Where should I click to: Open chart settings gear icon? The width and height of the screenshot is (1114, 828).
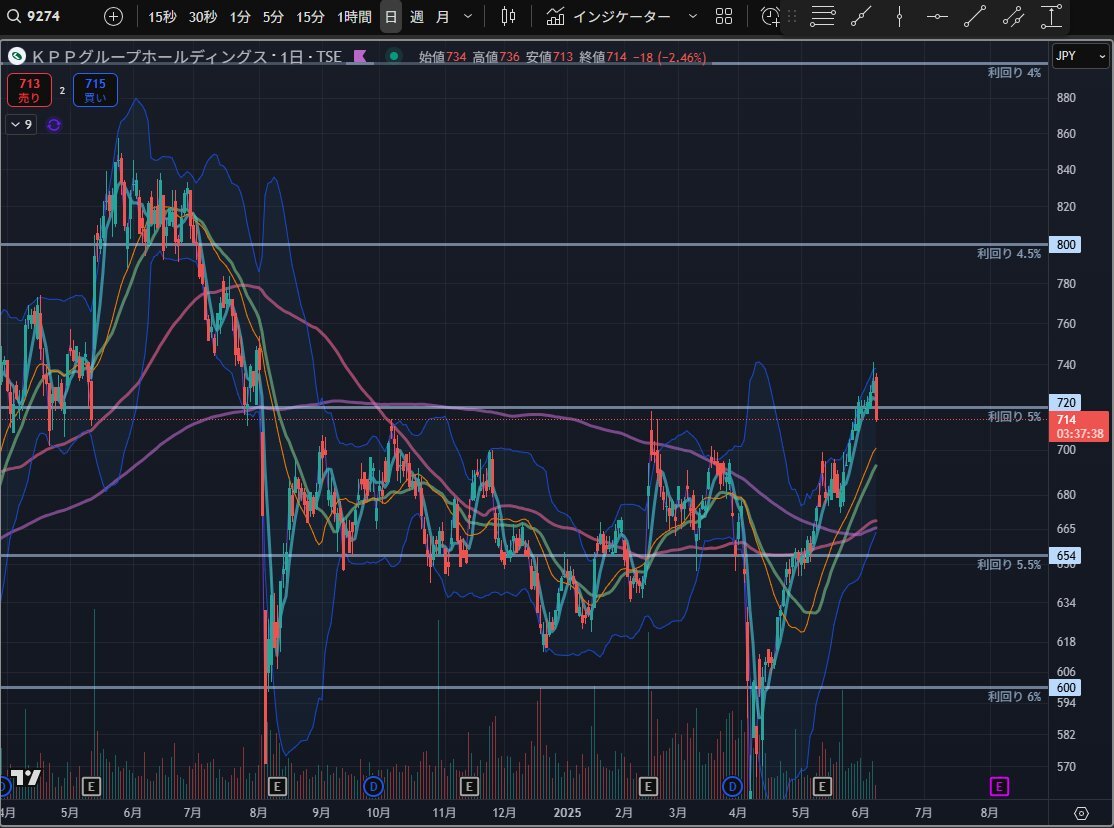(x=1081, y=812)
